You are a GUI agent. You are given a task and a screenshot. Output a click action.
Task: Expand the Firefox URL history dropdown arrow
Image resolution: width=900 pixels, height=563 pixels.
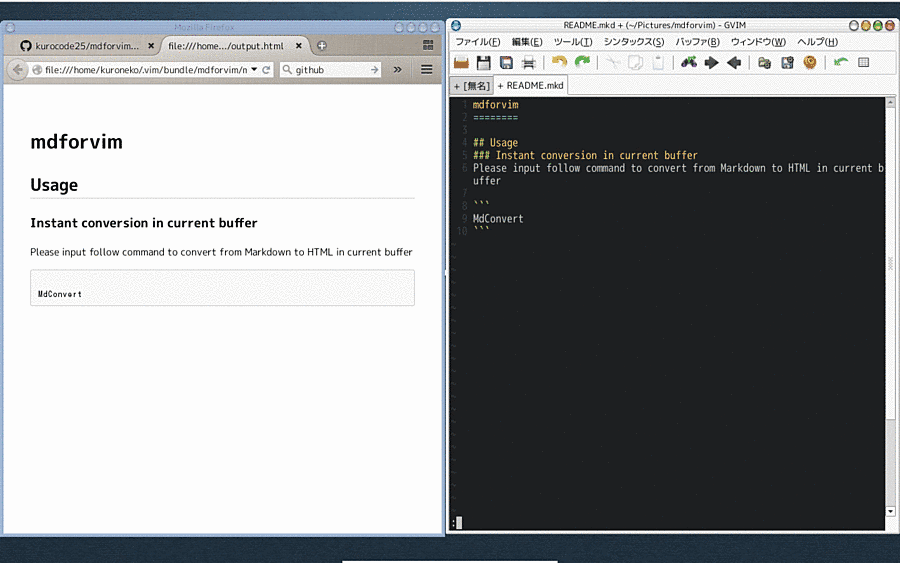(x=254, y=69)
